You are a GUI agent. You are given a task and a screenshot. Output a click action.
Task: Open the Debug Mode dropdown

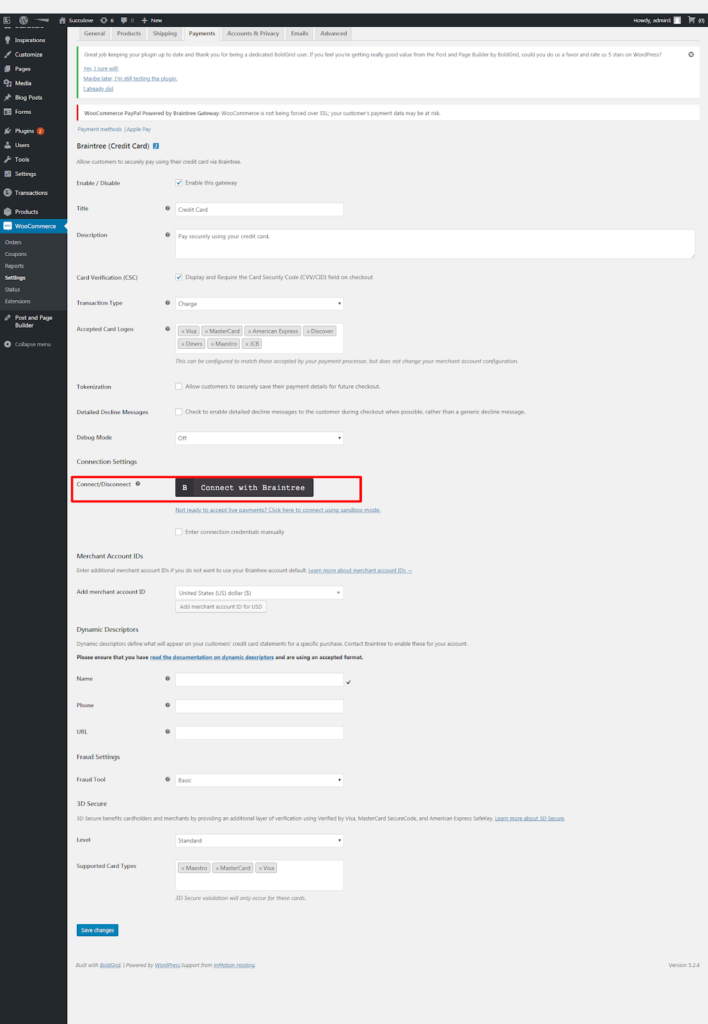[259, 438]
